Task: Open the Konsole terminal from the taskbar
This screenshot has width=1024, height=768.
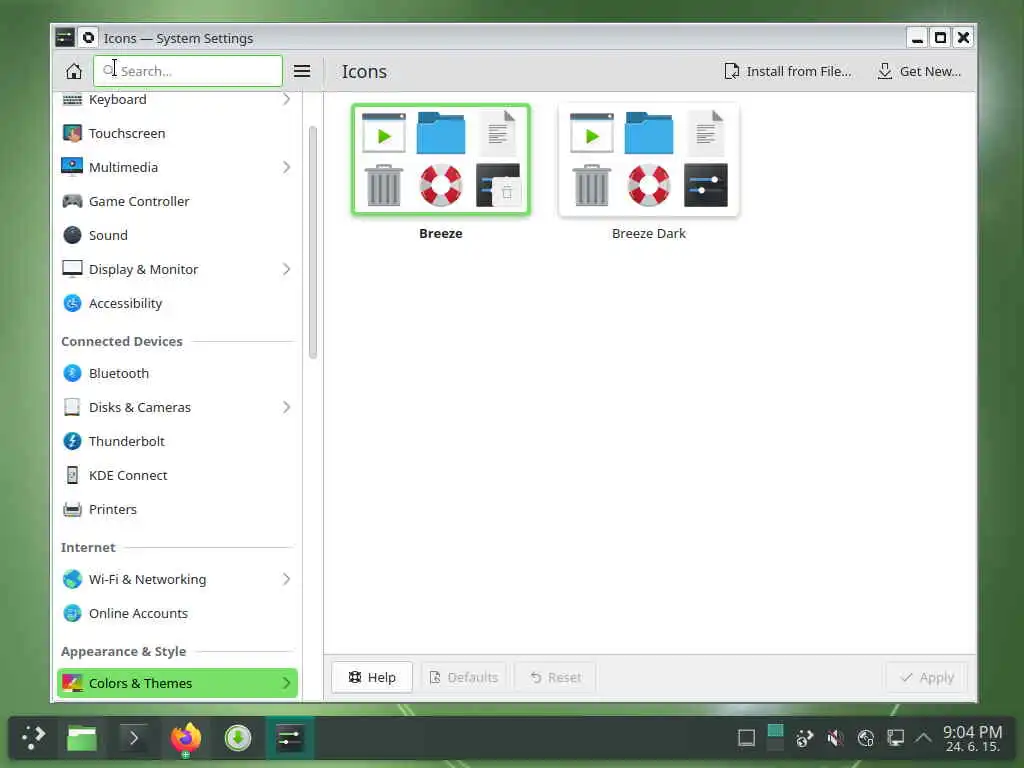Action: (133, 738)
